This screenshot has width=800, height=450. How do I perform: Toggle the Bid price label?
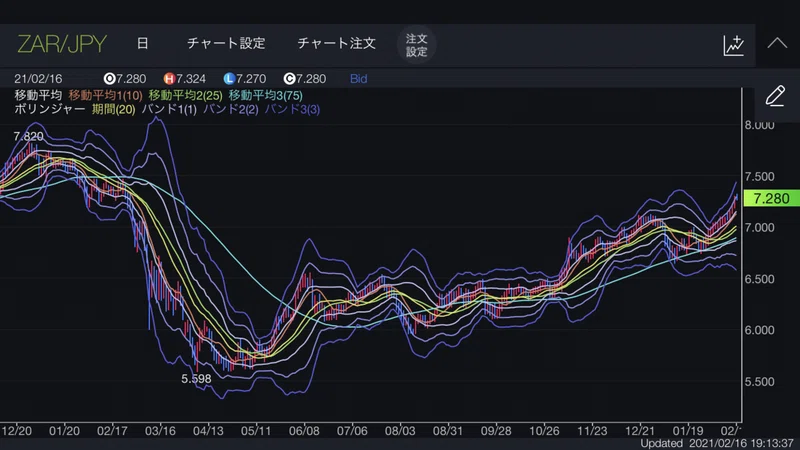[358, 79]
